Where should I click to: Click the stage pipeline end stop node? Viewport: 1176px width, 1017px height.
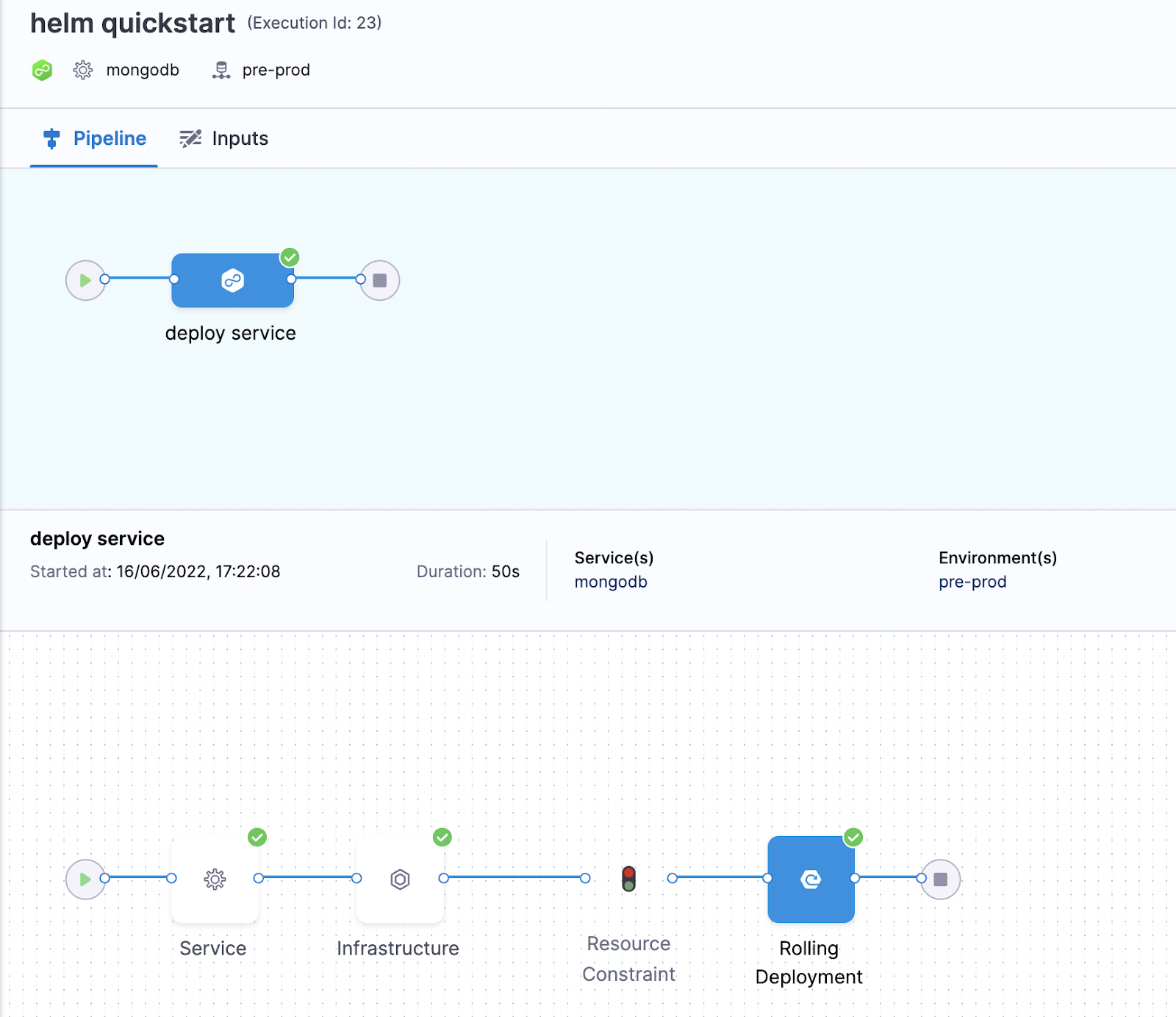tap(379, 280)
